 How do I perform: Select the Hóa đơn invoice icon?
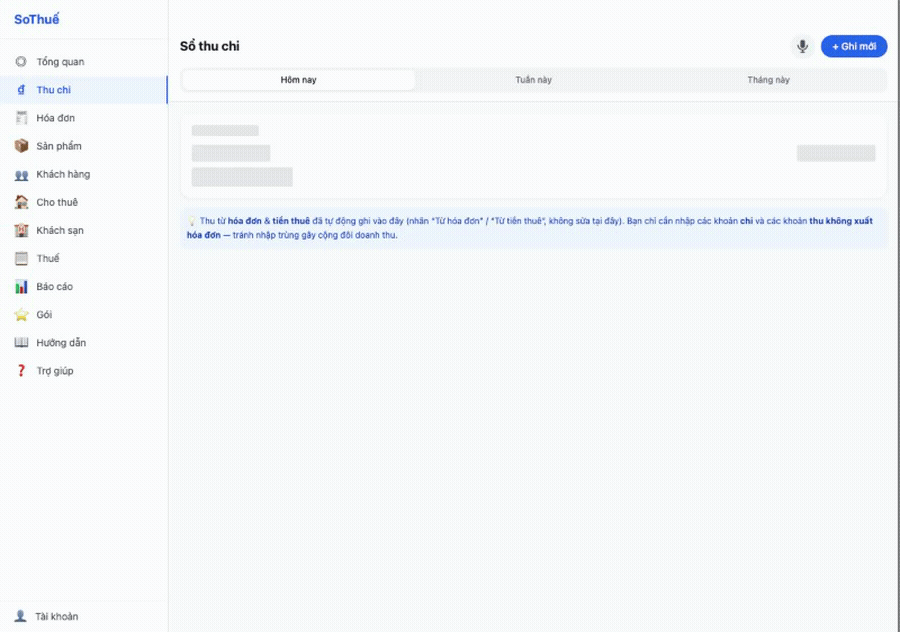(21, 118)
